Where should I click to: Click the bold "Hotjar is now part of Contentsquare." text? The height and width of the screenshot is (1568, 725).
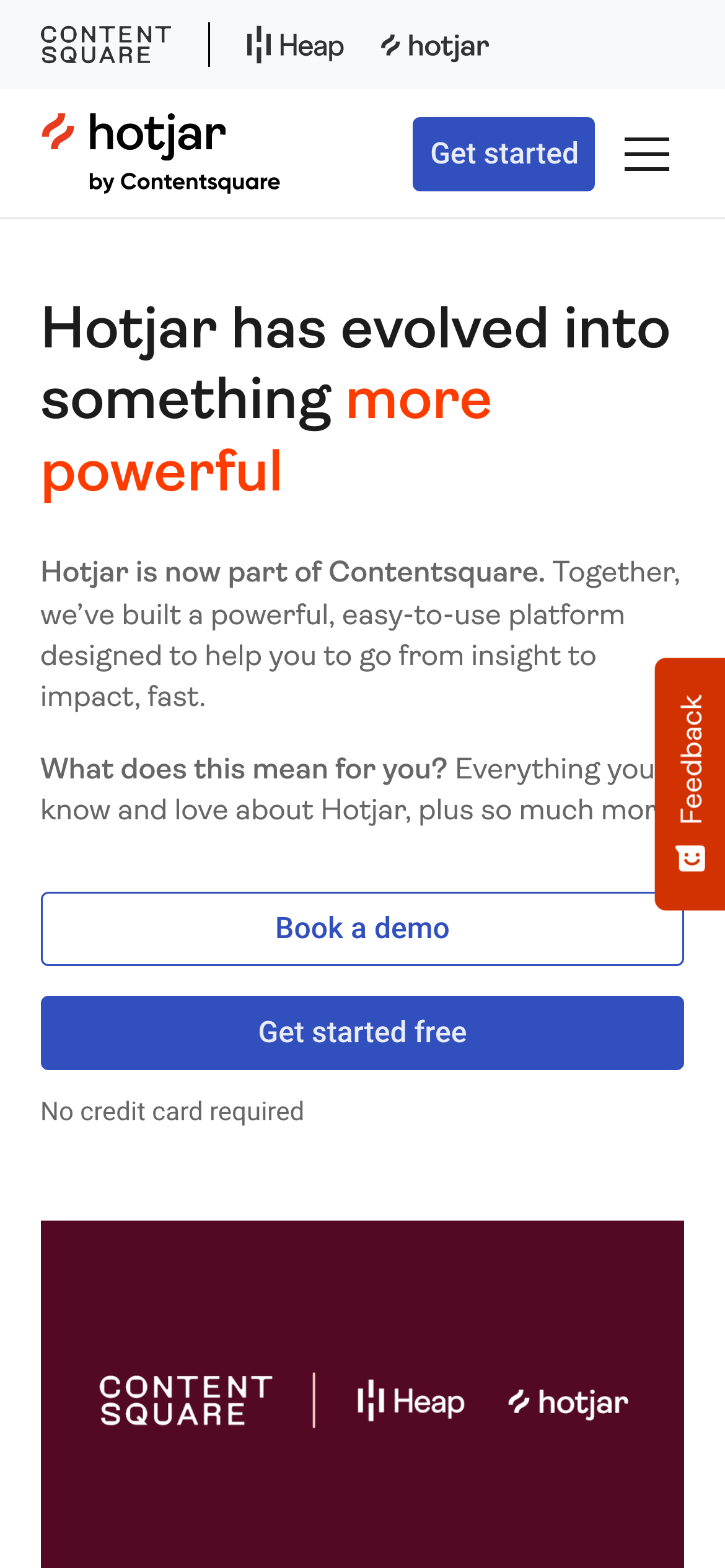coord(292,572)
